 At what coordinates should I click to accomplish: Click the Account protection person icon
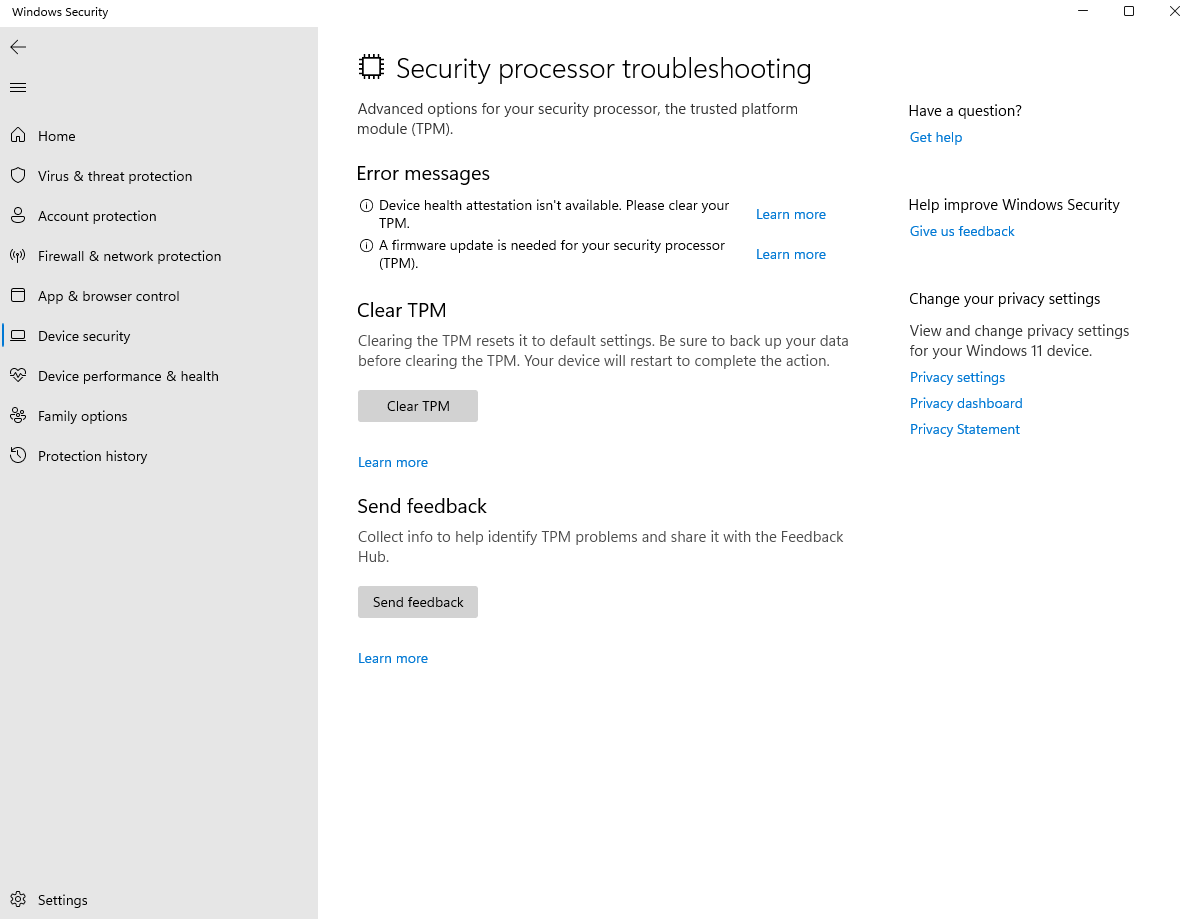click(x=18, y=216)
